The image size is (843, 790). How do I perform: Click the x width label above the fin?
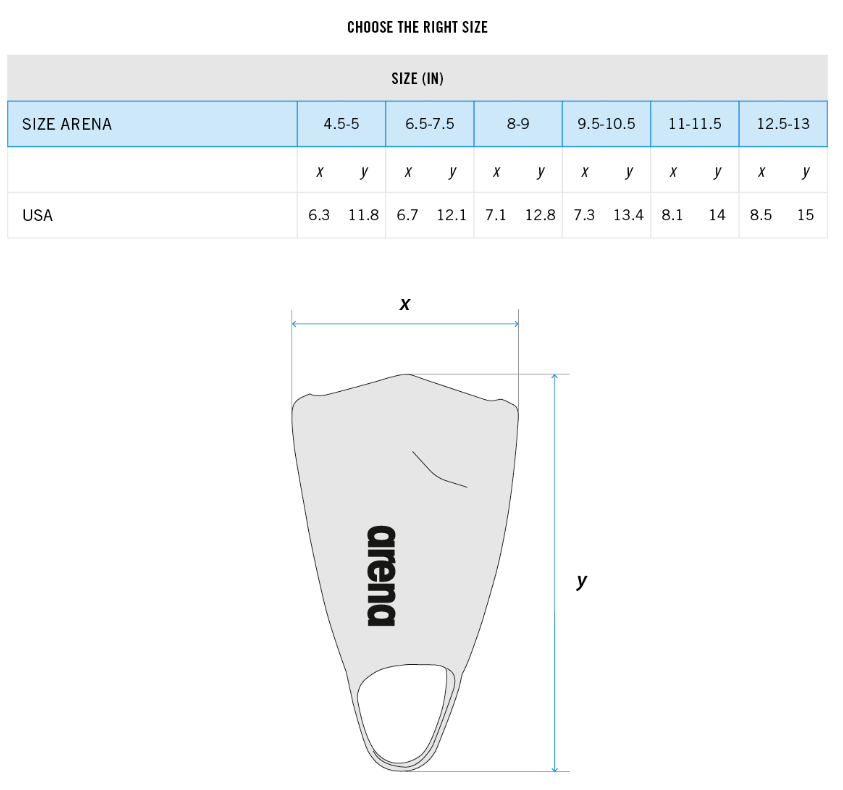point(405,303)
